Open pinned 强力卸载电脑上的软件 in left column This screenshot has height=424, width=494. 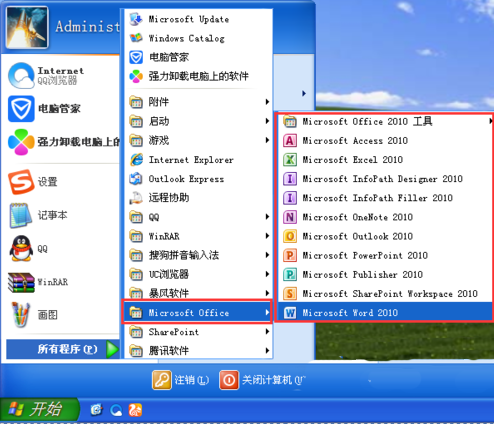[x=62, y=142]
